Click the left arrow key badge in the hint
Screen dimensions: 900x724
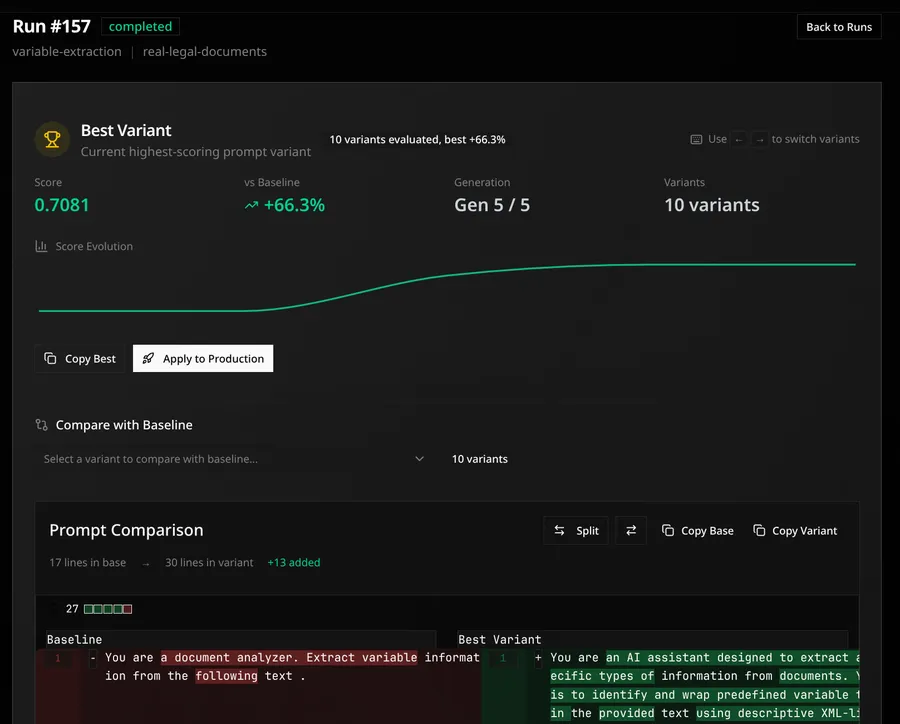[x=738, y=139]
